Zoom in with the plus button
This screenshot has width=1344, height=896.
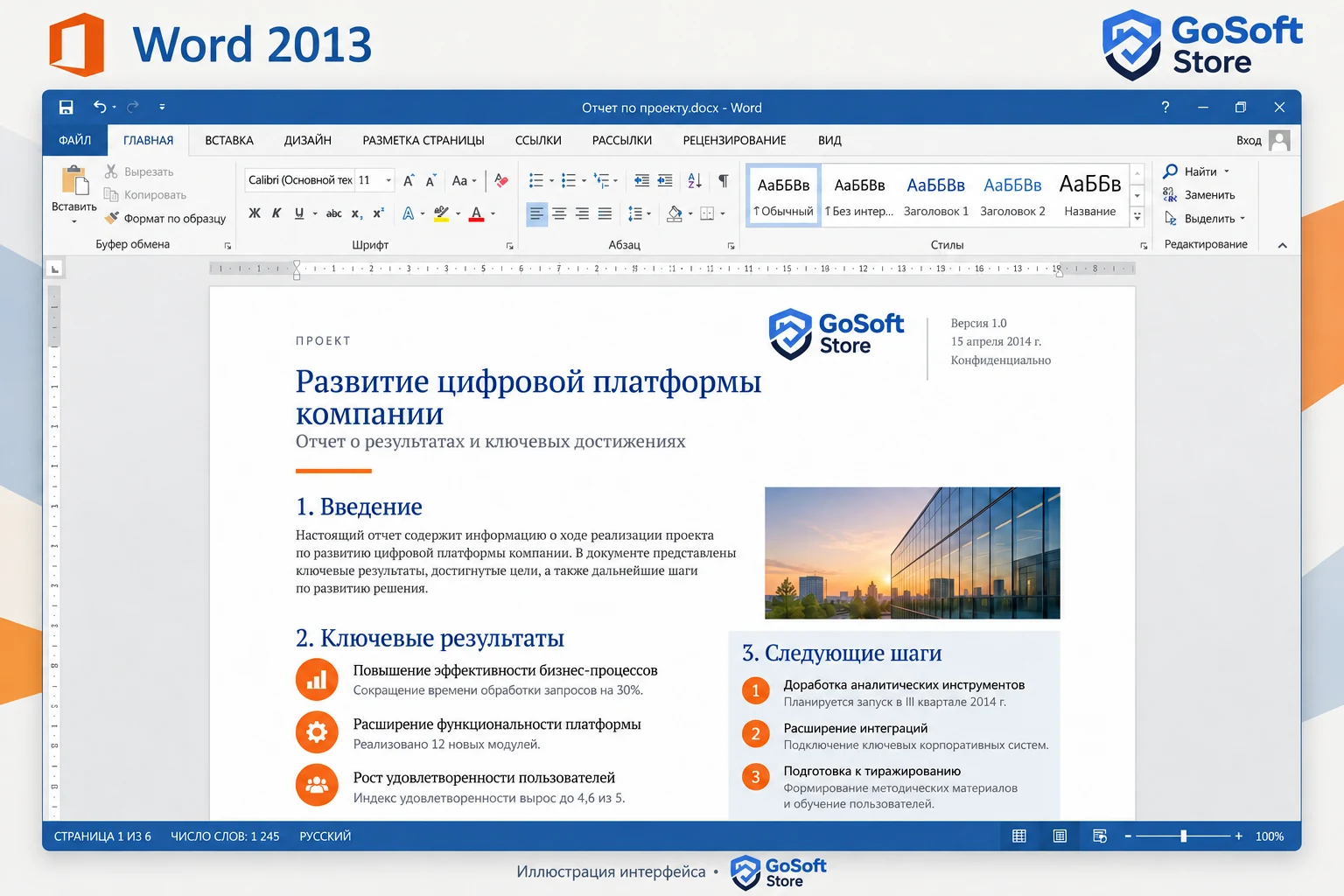[x=1239, y=836]
